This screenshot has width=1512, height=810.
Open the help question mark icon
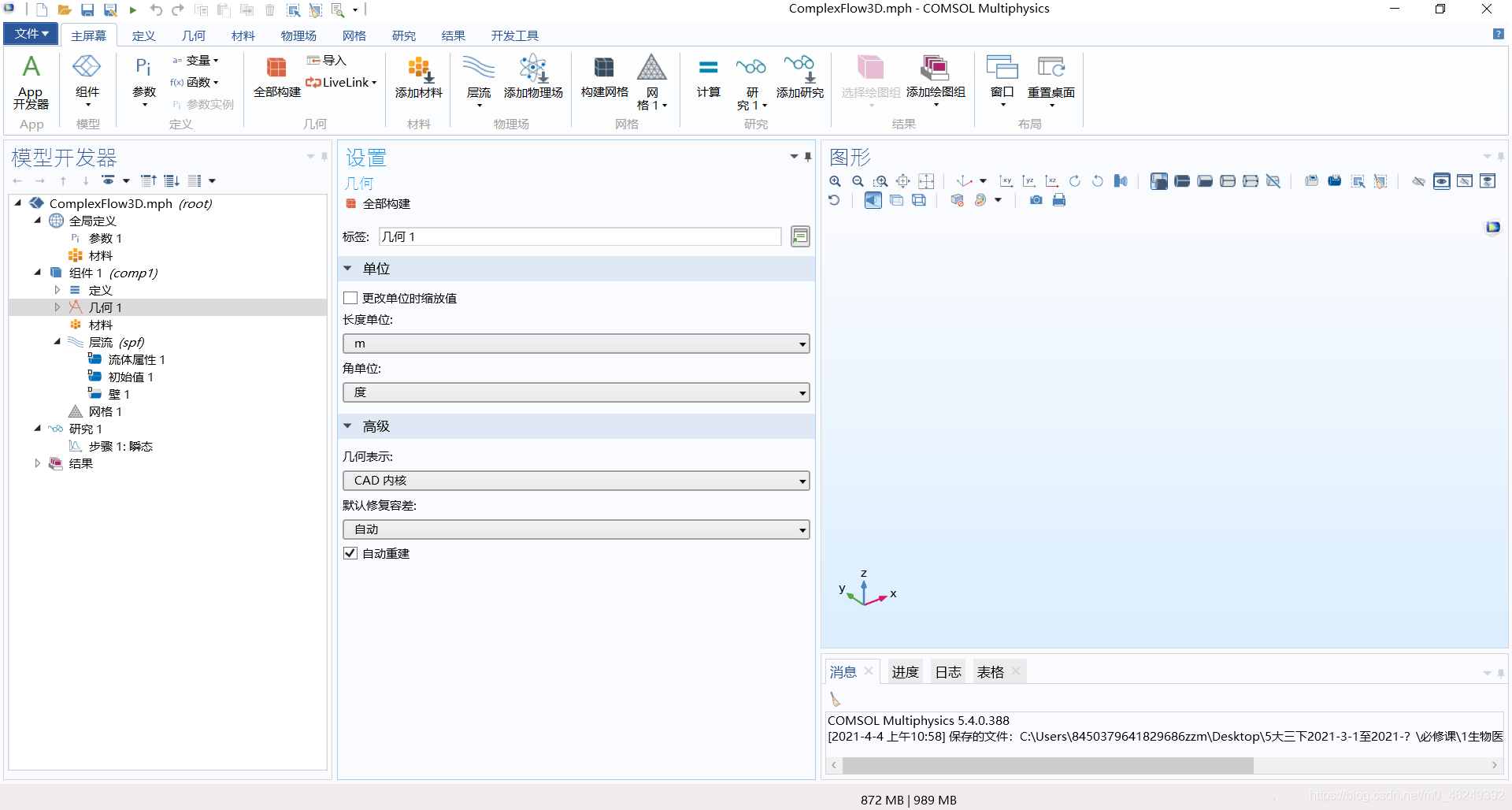tap(1498, 34)
